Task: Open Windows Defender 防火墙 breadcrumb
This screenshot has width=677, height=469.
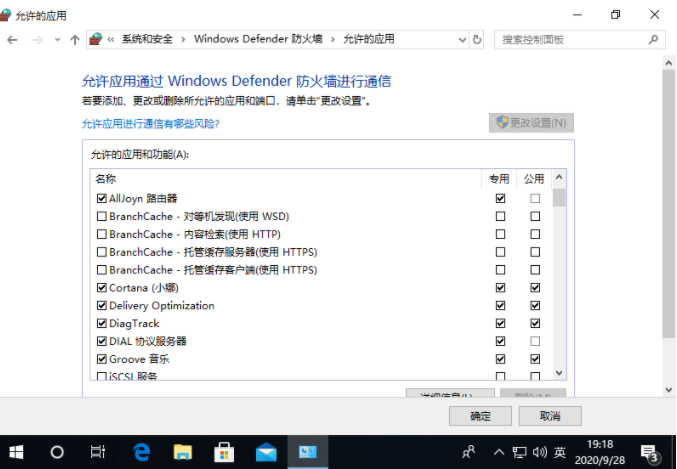Action: 258,39
